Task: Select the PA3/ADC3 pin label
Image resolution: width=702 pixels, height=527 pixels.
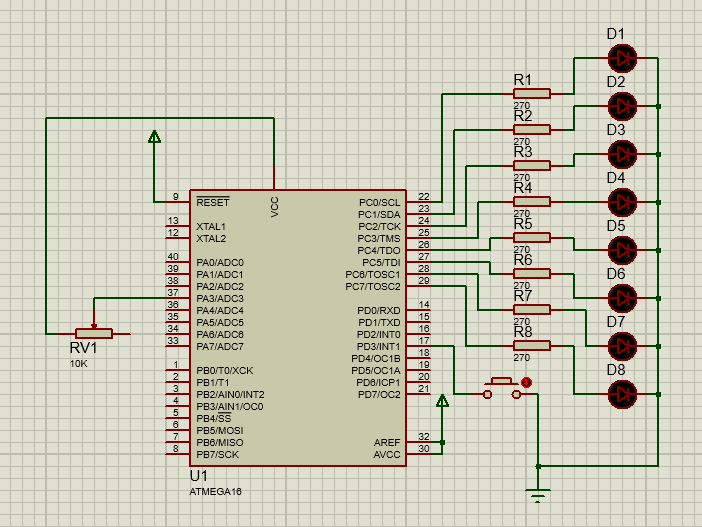Action: pos(220,299)
